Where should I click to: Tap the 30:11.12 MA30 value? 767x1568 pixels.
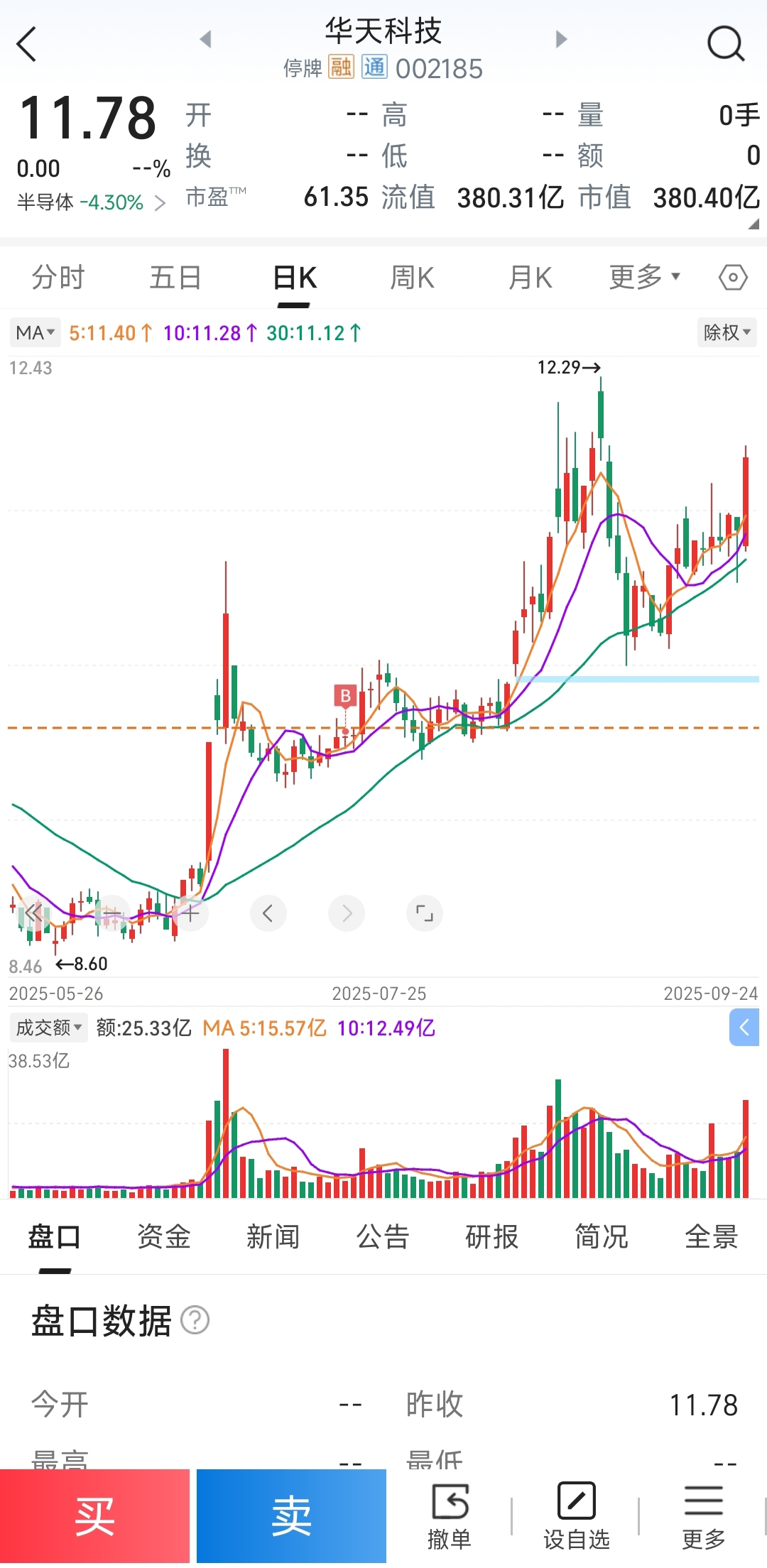[x=314, y=333]
